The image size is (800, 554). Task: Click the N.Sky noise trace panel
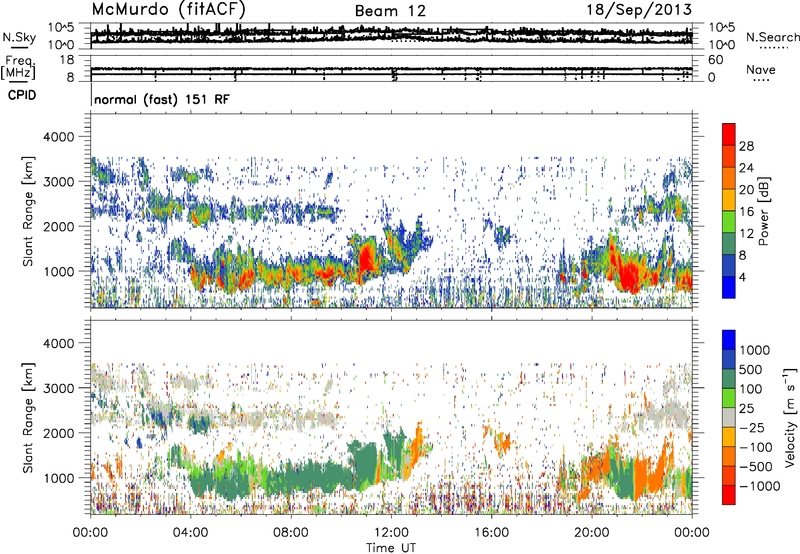[391, 35]
